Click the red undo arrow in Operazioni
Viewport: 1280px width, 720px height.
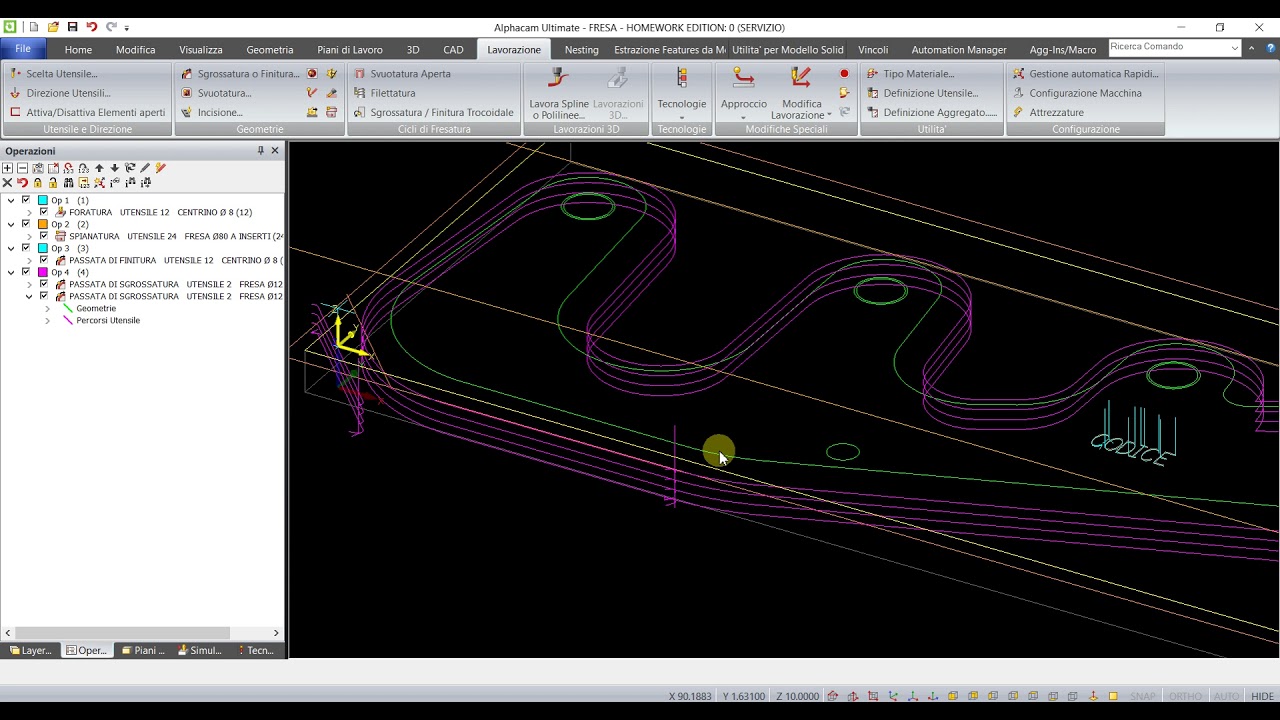(x=22, y=183)
